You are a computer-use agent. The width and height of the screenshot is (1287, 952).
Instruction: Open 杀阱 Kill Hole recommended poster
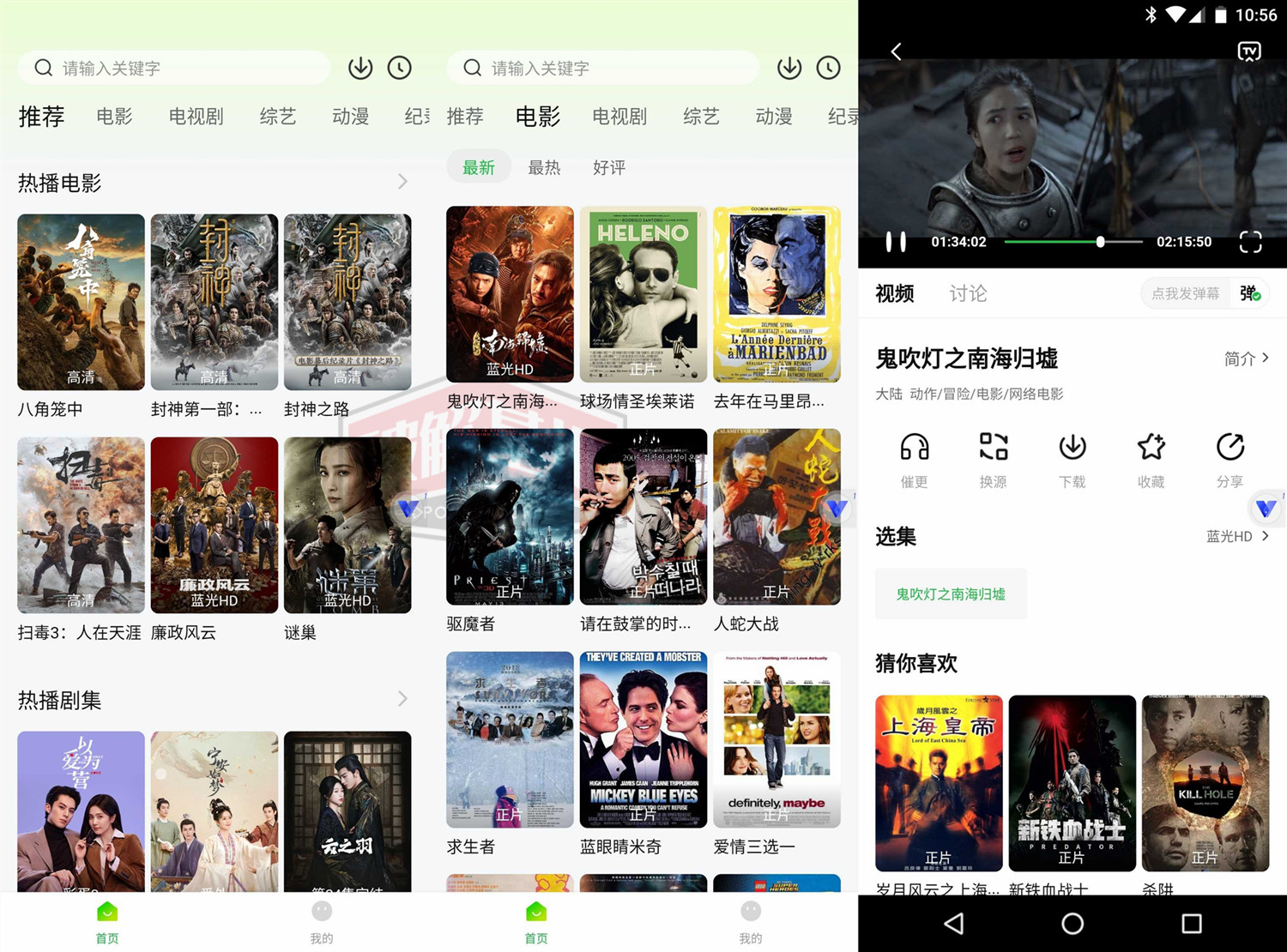1205,783
